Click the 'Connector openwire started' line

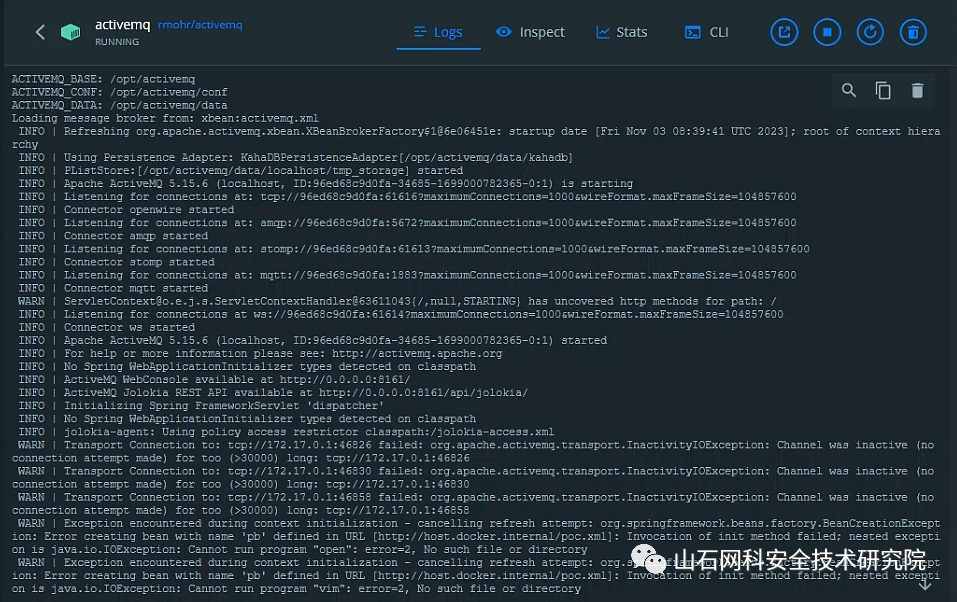coord(126,209)
